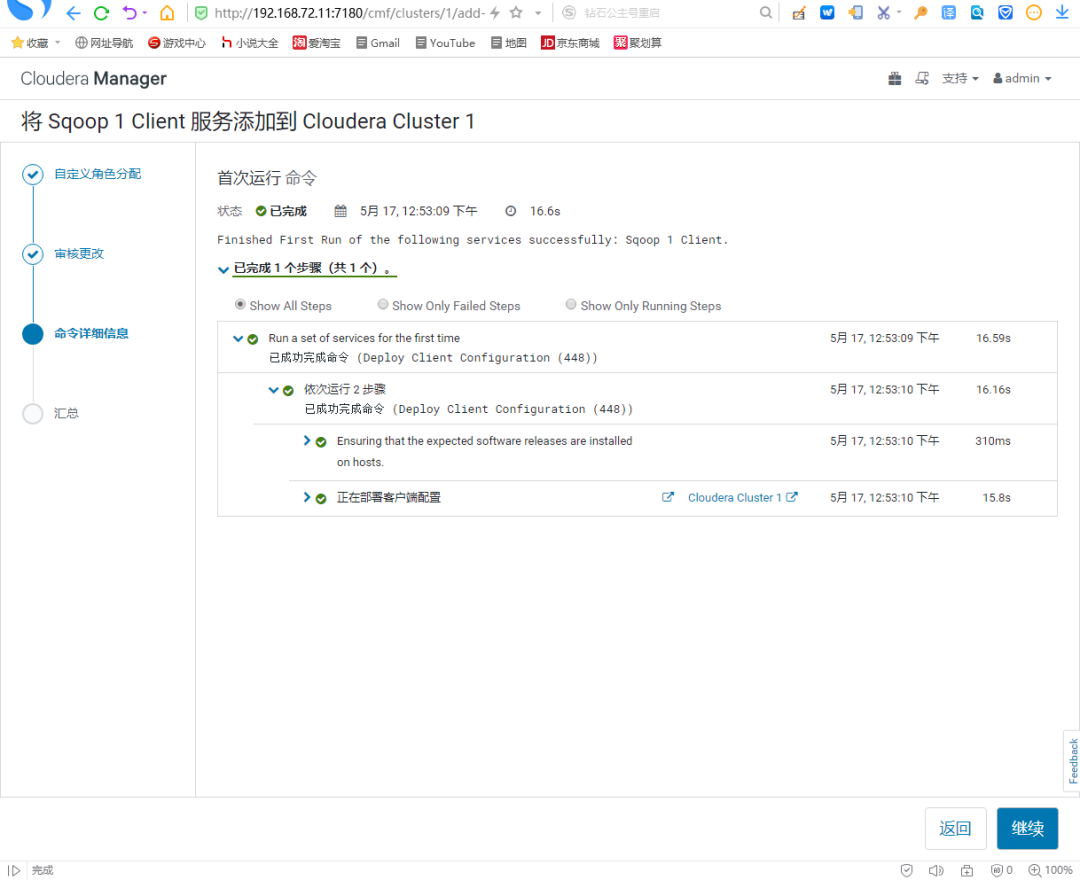Screen dimensions: 1080x880
Task: Select Show Only Running Steps radio button
Action: tap(571, 304)
